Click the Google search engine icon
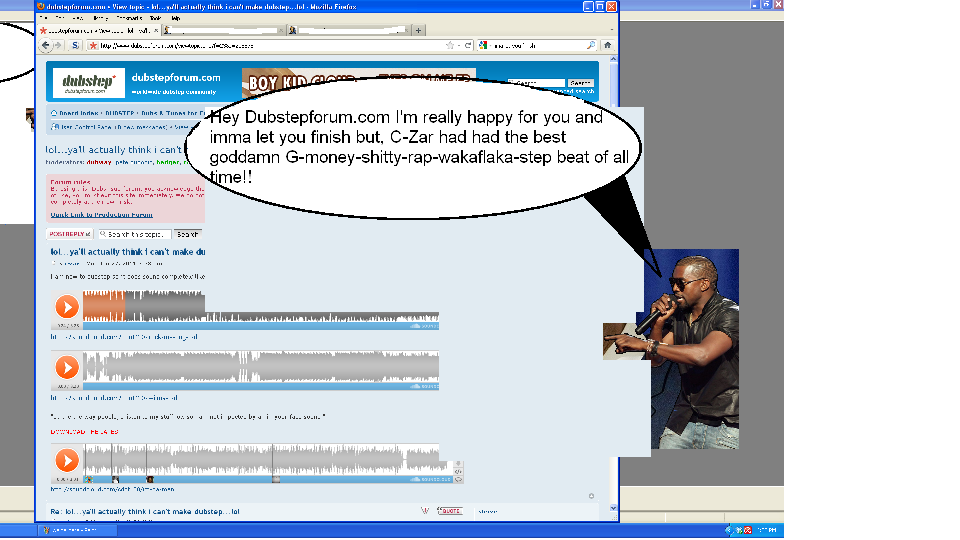 [x=483, y=45]
